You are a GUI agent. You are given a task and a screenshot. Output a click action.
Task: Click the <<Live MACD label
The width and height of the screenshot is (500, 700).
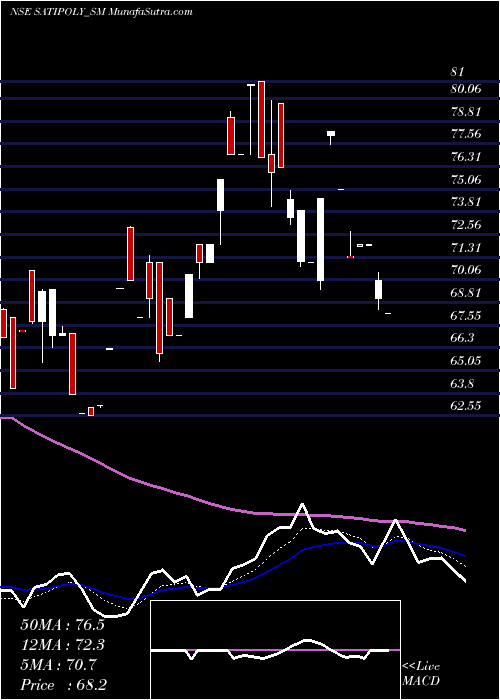pyautogui.click(x=421, y=674)
